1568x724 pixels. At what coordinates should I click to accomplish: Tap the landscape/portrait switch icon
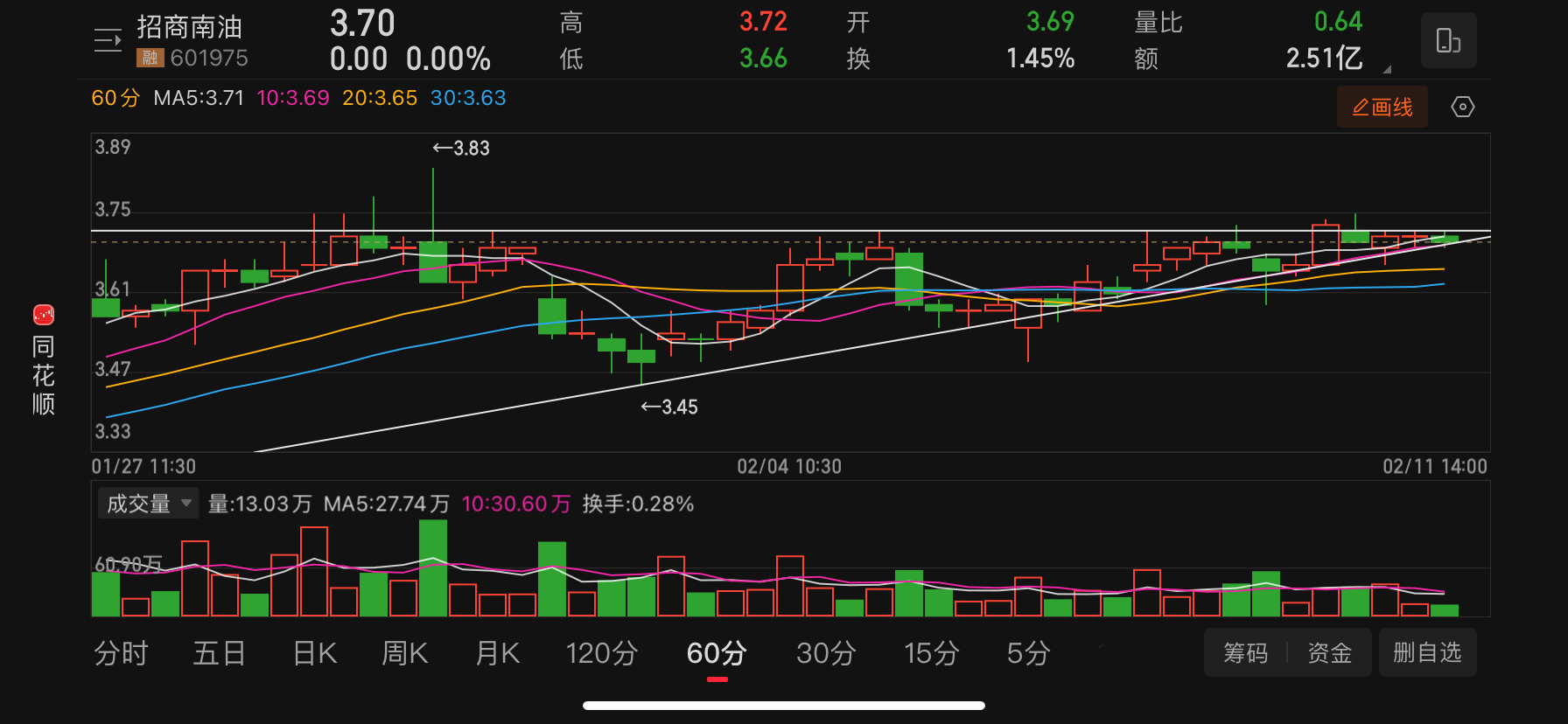1448,40
